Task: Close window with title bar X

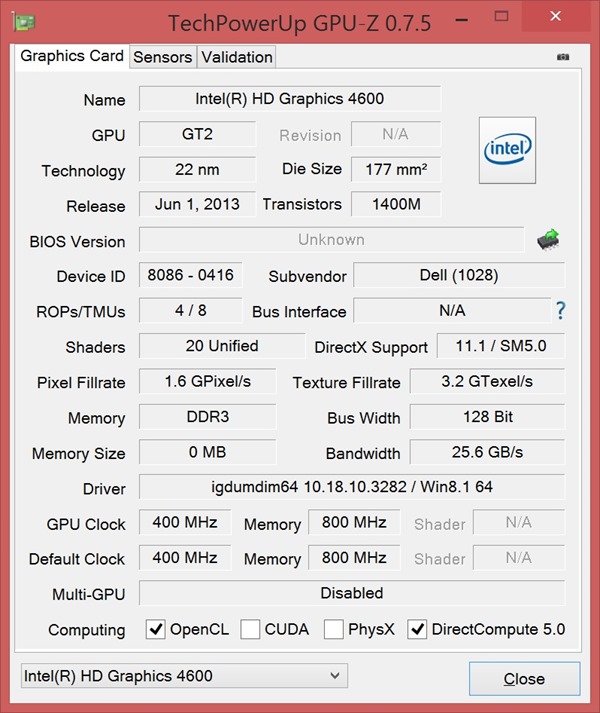Action: pos(555,16)
